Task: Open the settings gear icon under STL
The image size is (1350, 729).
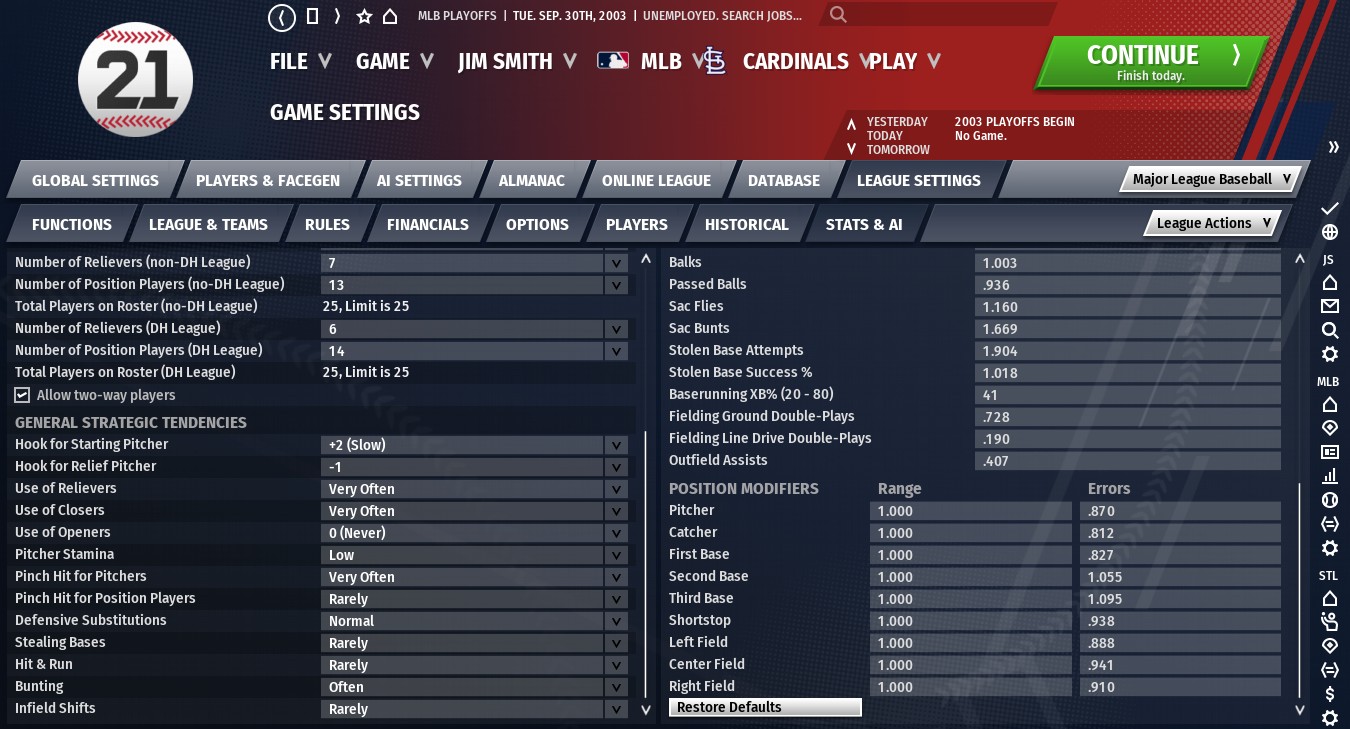Action: point(1329,718)
